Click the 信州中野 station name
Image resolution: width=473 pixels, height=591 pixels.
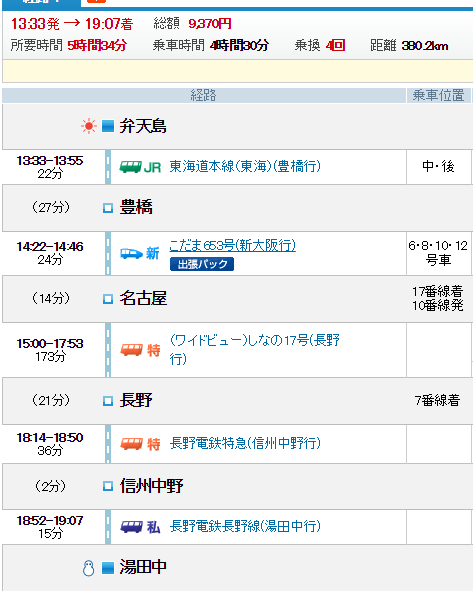(x=152, y=486)
